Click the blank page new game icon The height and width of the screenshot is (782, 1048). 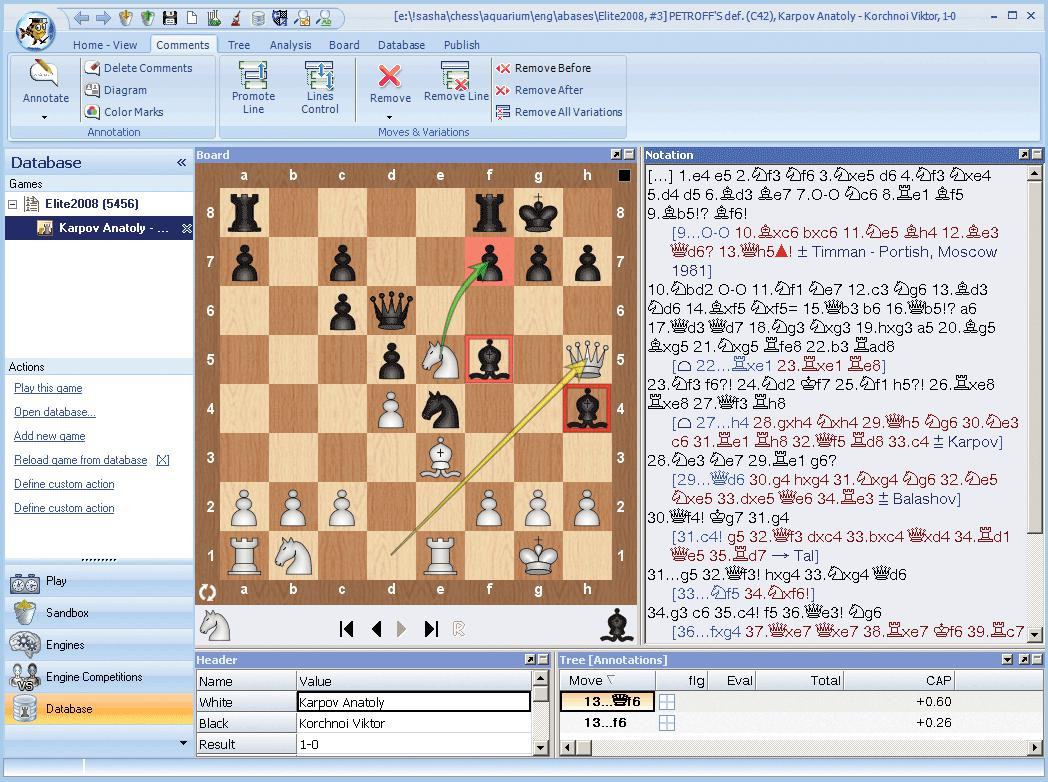[x=192, y=18]
